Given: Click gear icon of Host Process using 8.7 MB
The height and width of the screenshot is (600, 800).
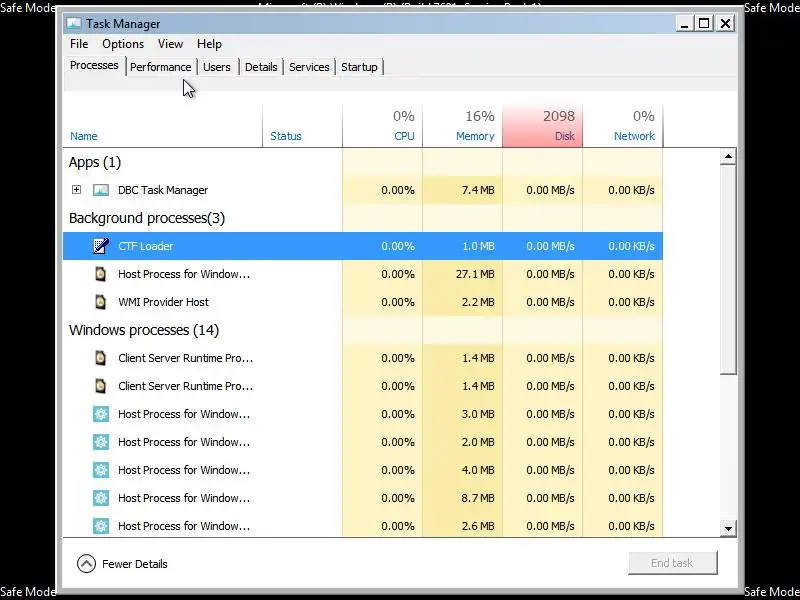Looking at the screenshot, I should pos(101,498).
